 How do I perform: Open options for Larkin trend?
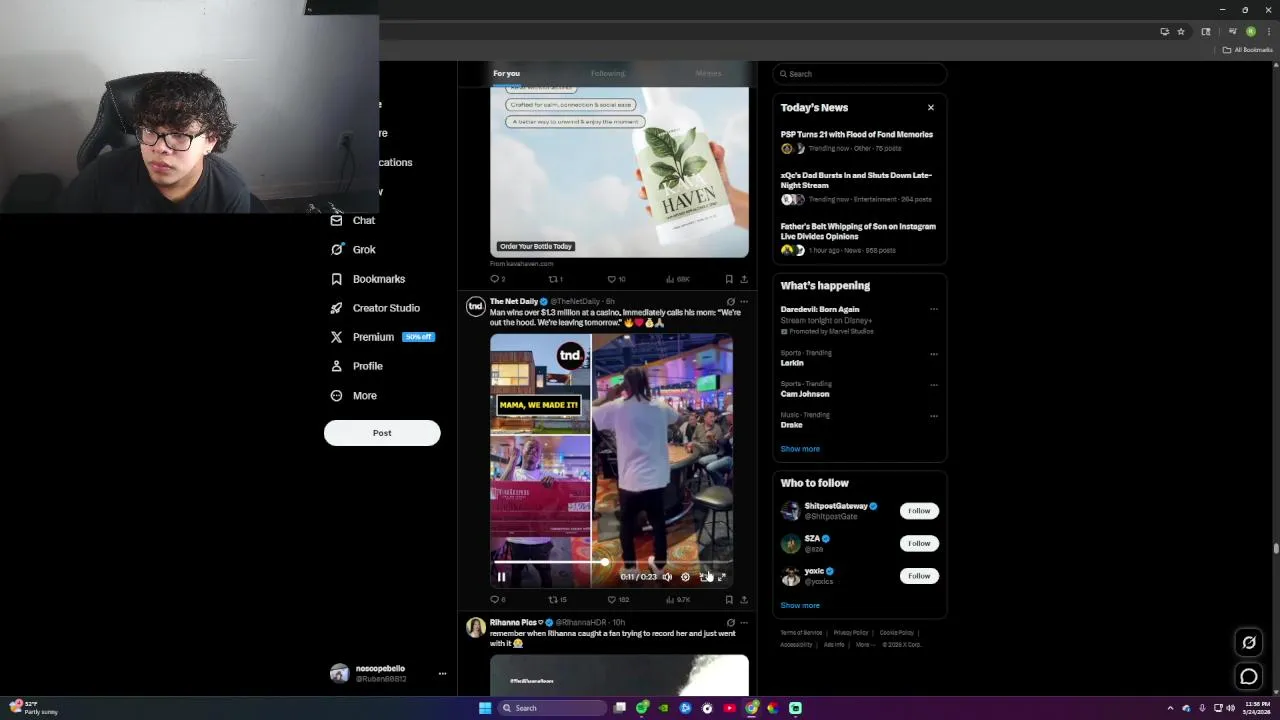pos(934,353)
